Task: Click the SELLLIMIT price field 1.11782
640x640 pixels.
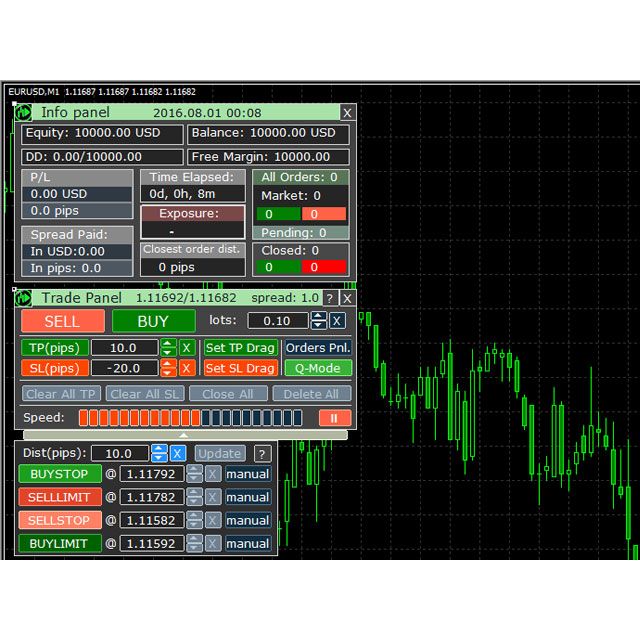Action: [x=151, y=497]
